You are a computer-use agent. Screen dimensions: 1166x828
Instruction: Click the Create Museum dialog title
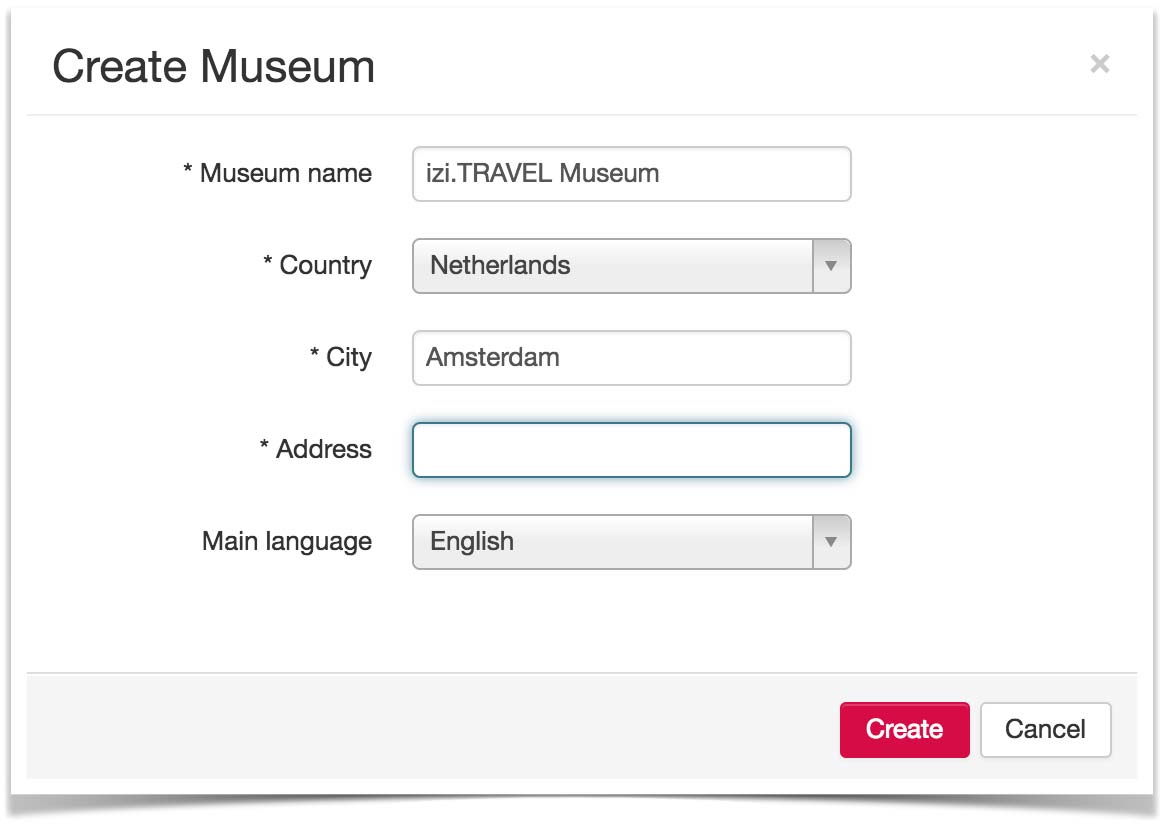(x=213, y=66)
